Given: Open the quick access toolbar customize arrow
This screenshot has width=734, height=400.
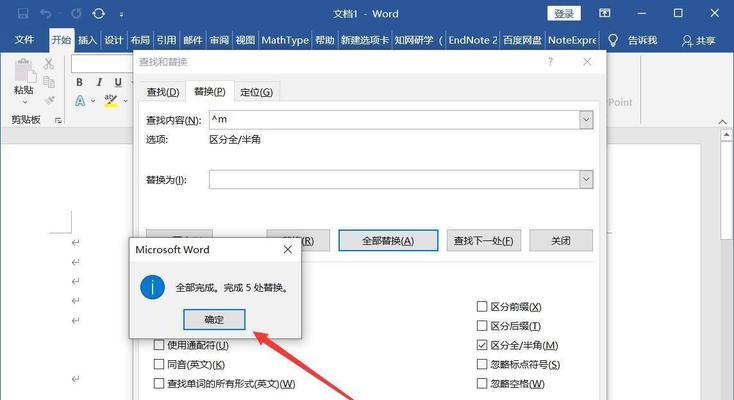Looking at the screenshot, I should (x=121, y=15).
